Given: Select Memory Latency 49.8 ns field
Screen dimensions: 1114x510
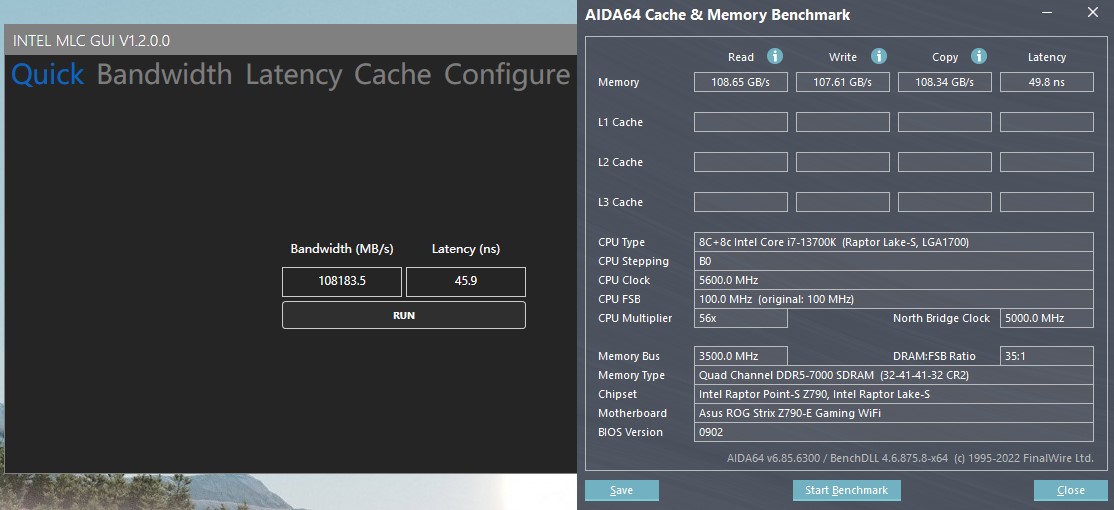Looking at the screenshot, I should 1047,82.
